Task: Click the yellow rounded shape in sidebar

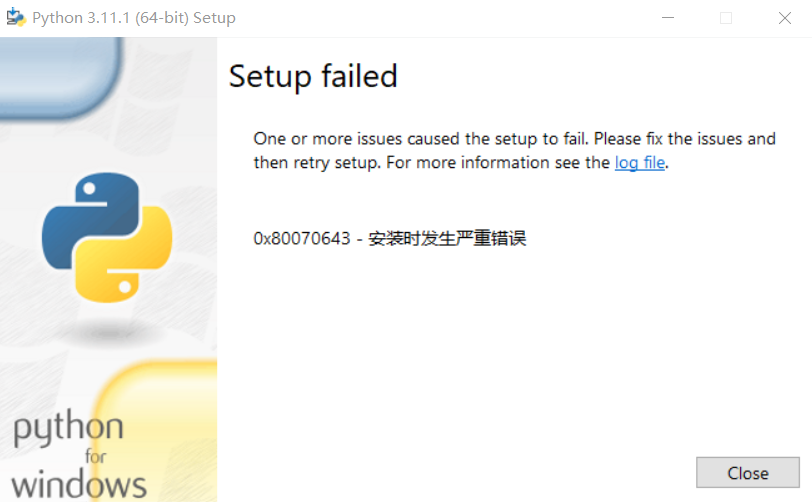Action: point(155,430)
